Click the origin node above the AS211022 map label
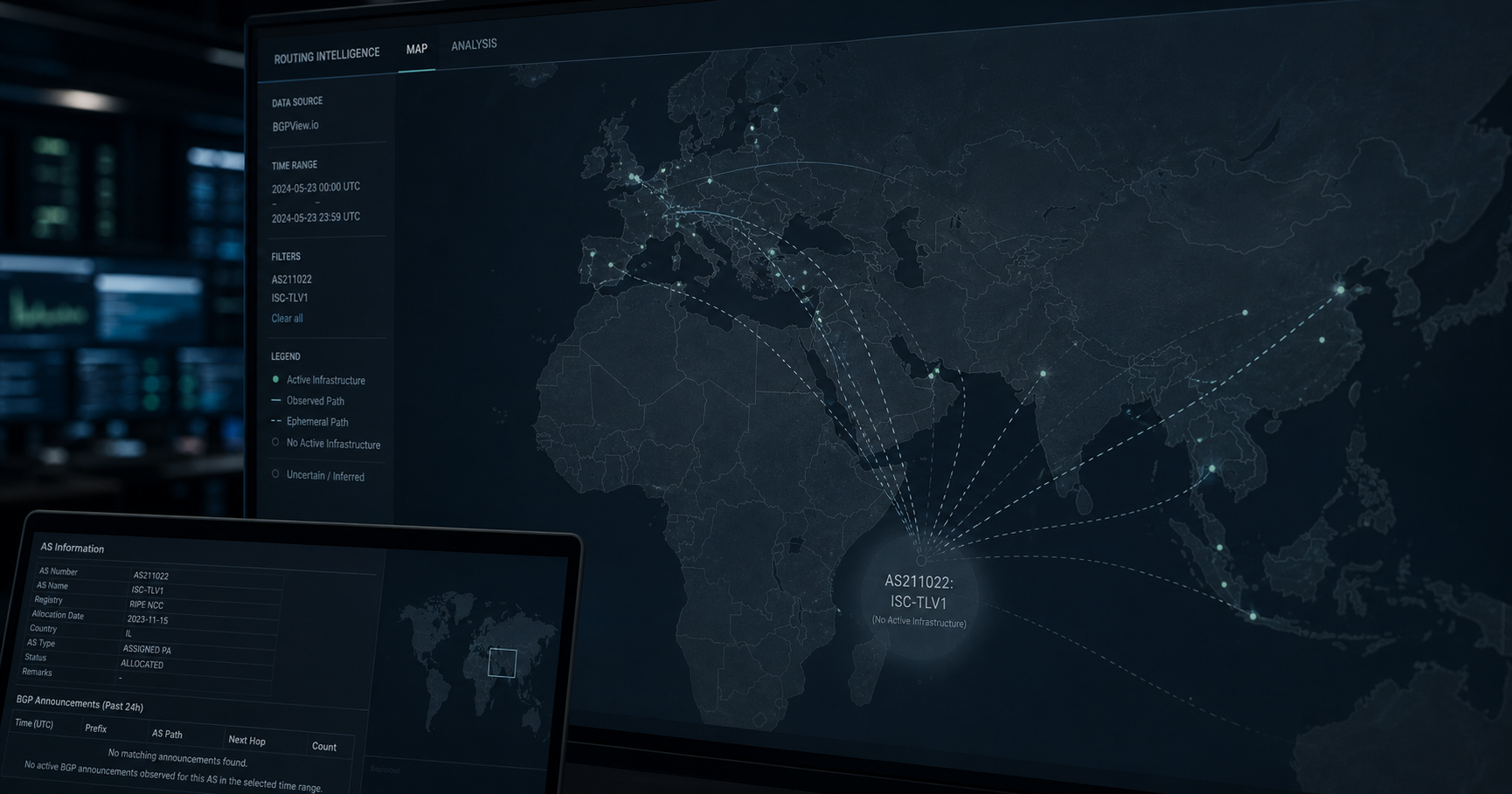Image resolution: width=1512 pixels, height=794 pixels. click(x=920, y=561)
